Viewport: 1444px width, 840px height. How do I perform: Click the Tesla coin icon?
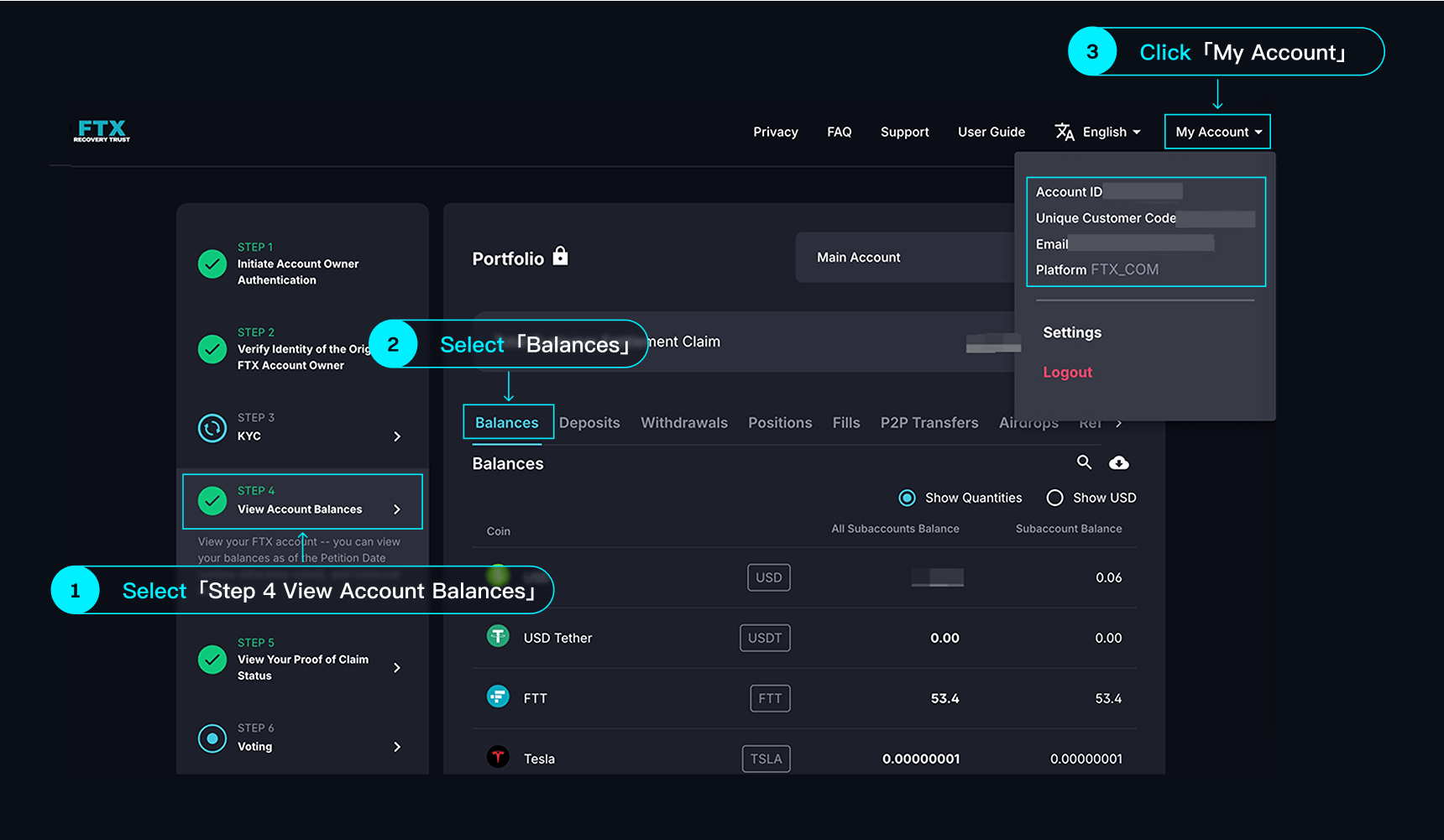coord(498,757)
